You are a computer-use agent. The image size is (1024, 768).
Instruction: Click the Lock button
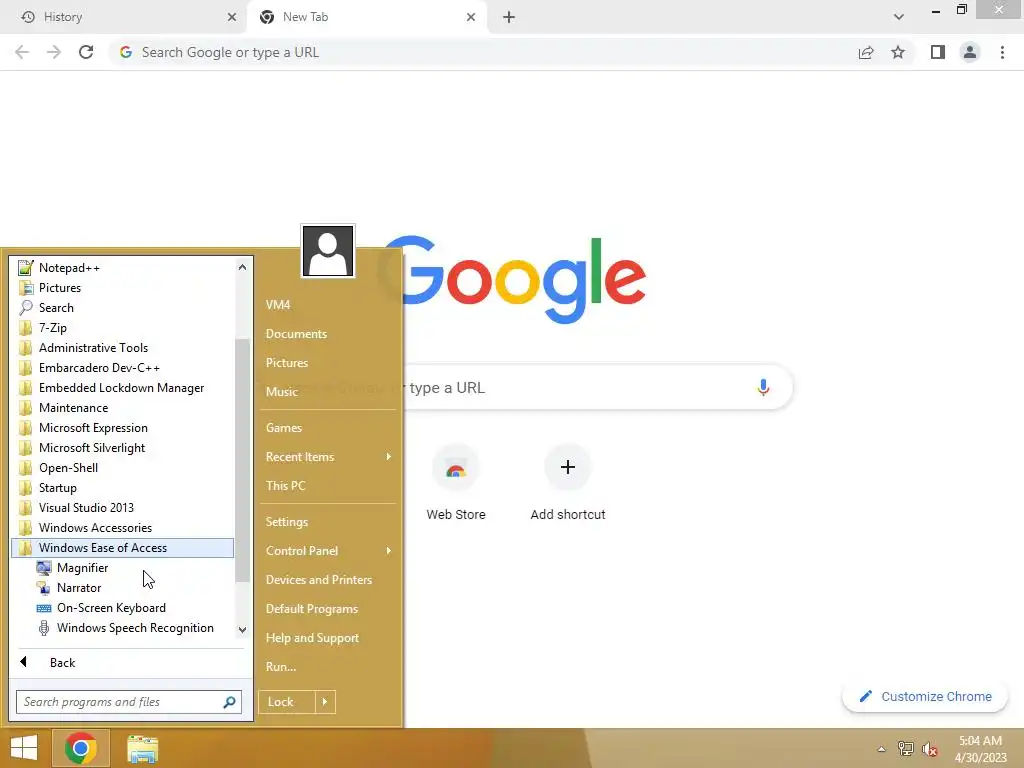287,702
